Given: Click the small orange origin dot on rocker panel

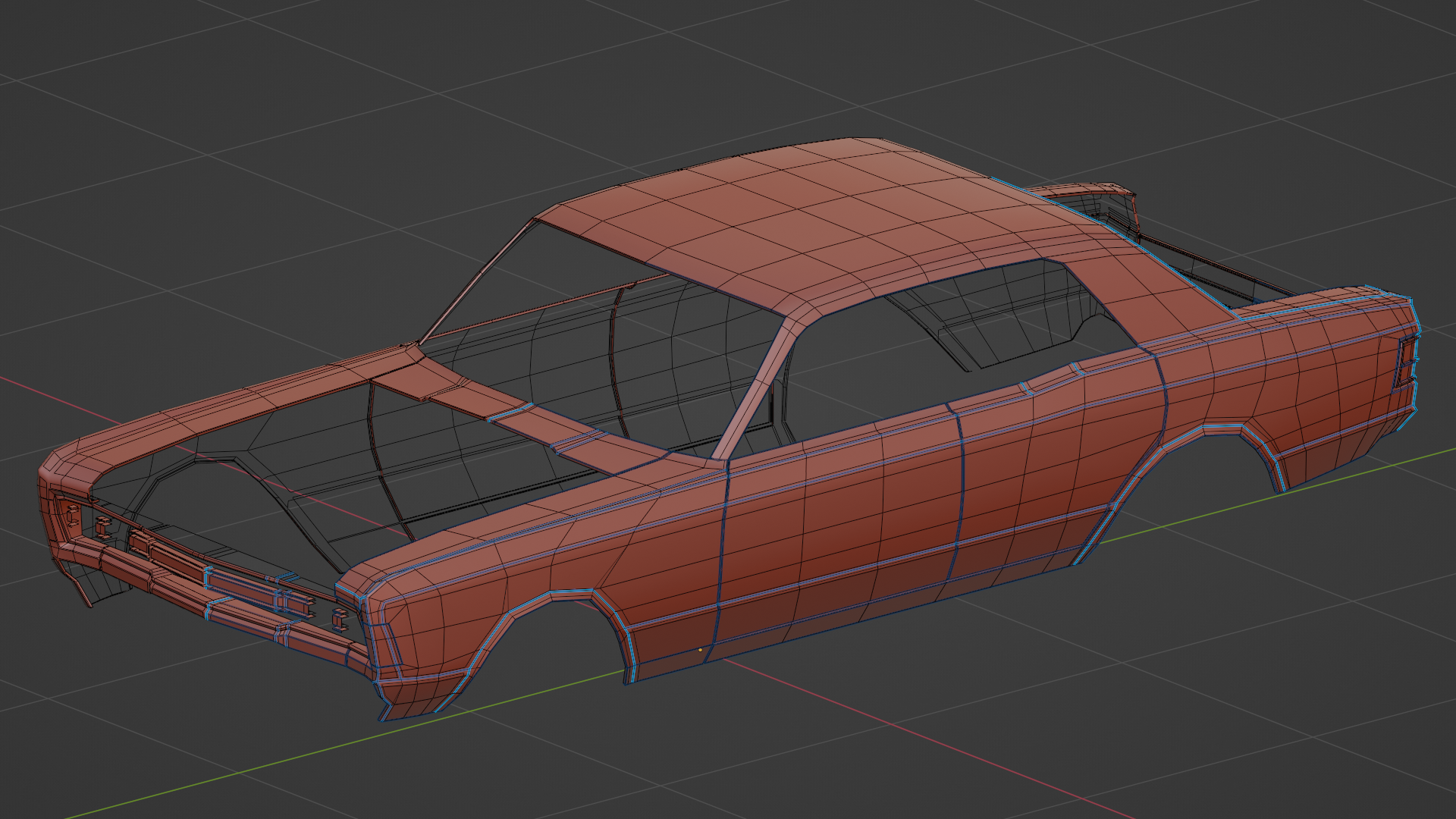Looking at the screenshot, I should 700,650.
